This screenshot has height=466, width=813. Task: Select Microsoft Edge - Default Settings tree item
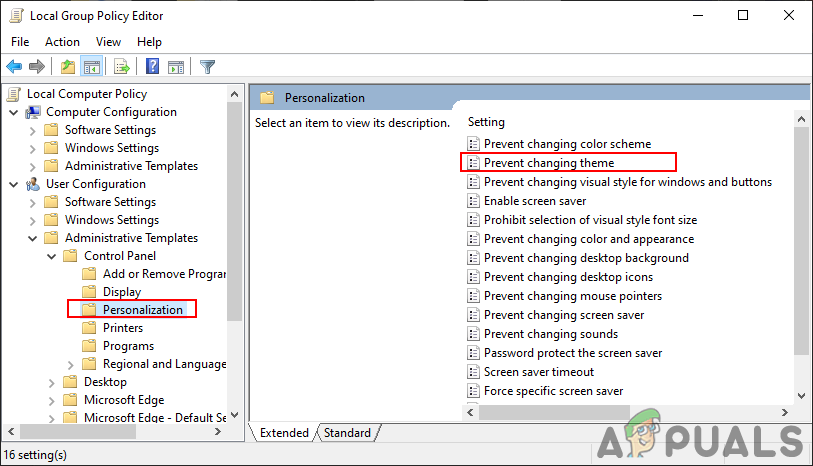(x=155, y=418)
